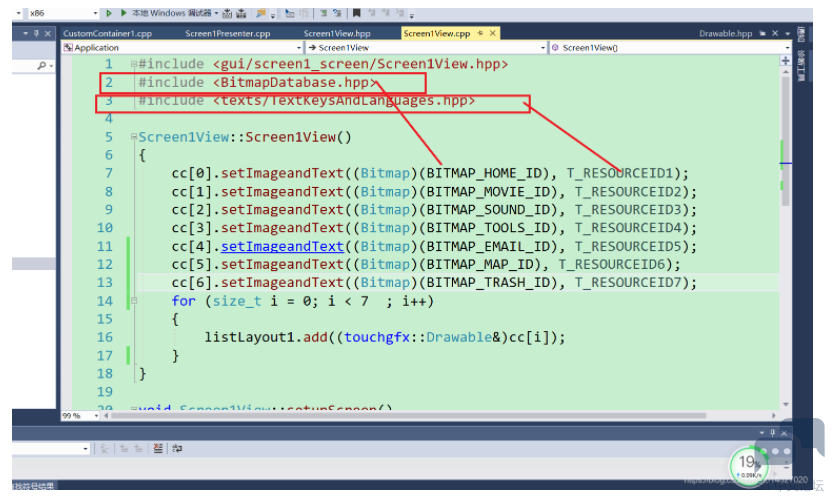Toggle word wrap in bottom panel
Screen dimensions: 833x501
177,448
